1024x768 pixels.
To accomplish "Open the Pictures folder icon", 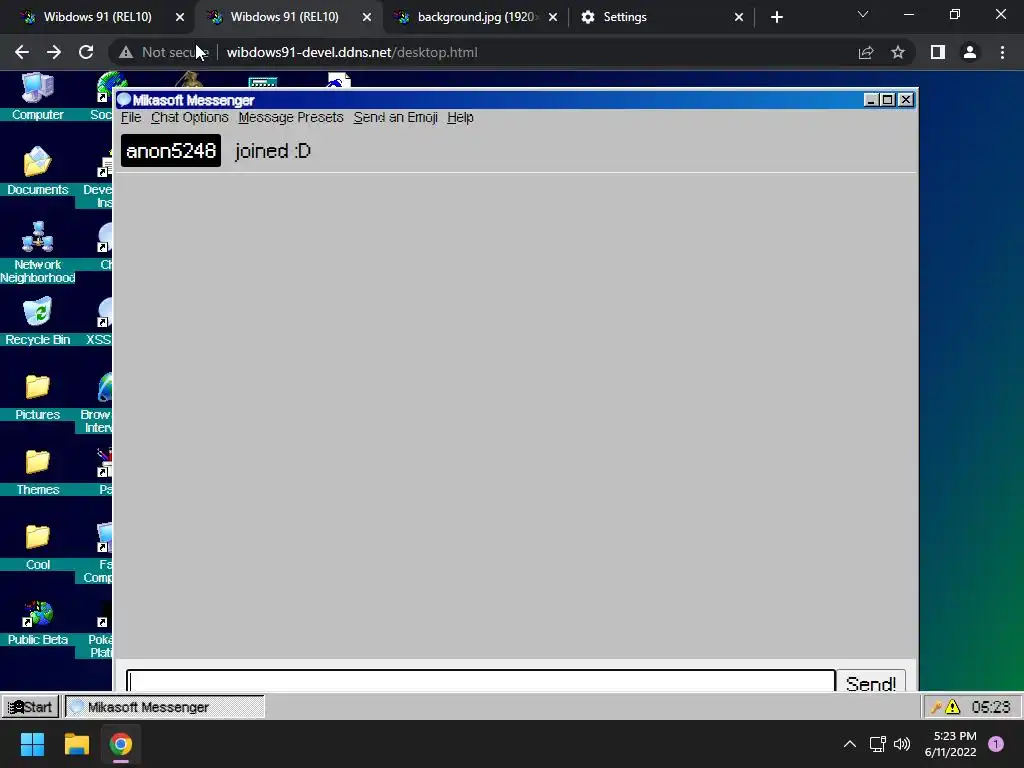I will pyautogui.click(x=37, y=396).
